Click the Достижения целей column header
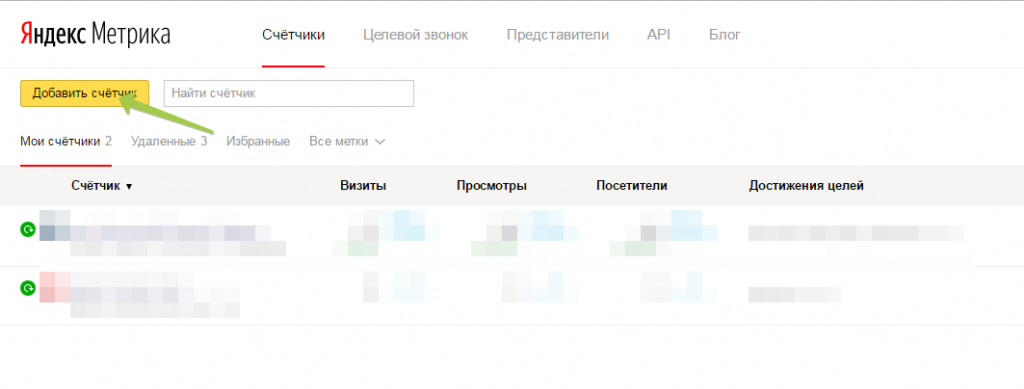1024x389 pixels. tap(806, 186)
